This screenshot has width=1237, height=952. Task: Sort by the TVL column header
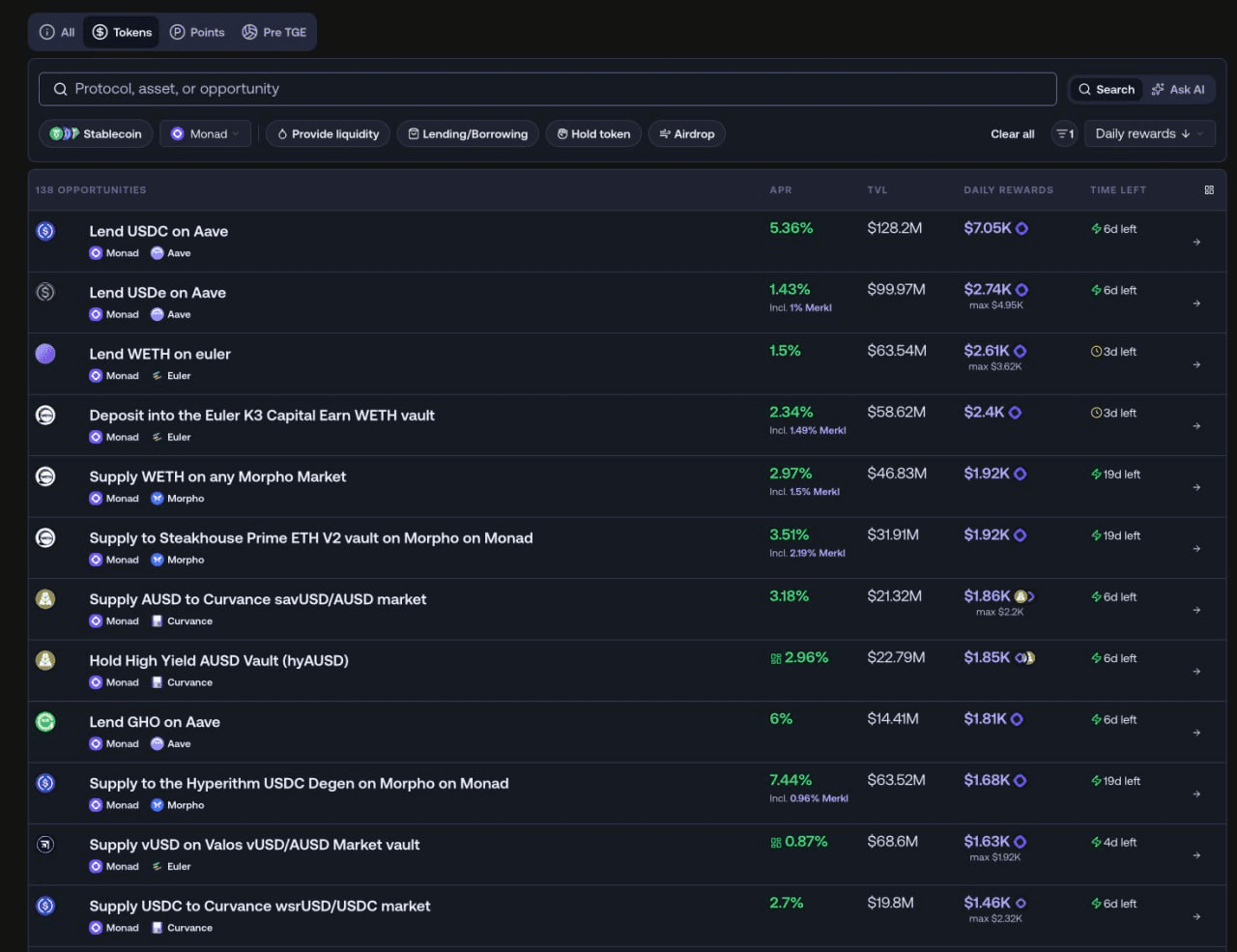click(877, 190)
